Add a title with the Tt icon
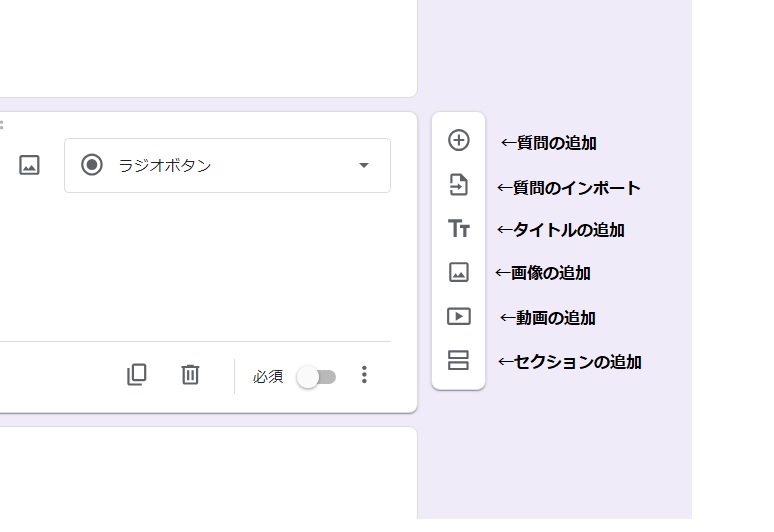774x532 pixels. click(459, 228)
